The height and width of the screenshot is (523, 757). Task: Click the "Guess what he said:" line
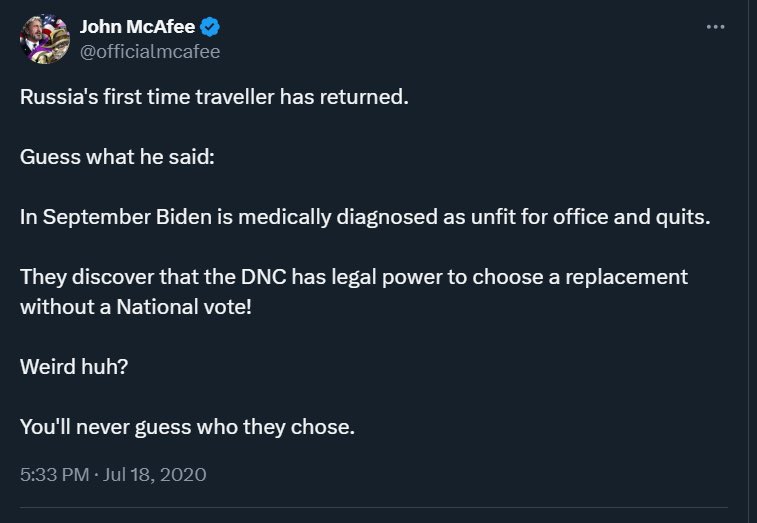pos(117,160)
